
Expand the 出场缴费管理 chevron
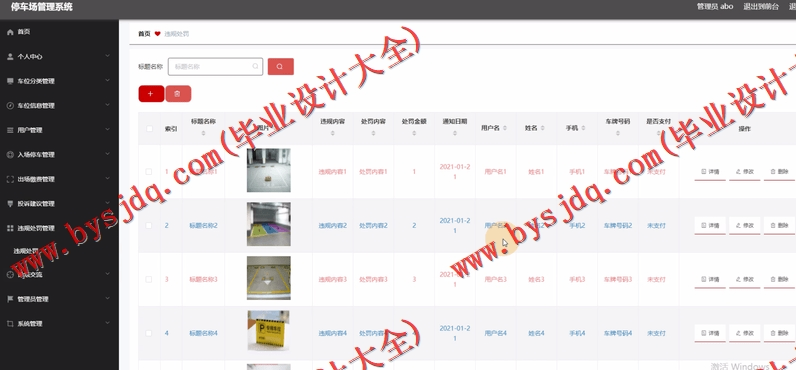click(107, 179)
